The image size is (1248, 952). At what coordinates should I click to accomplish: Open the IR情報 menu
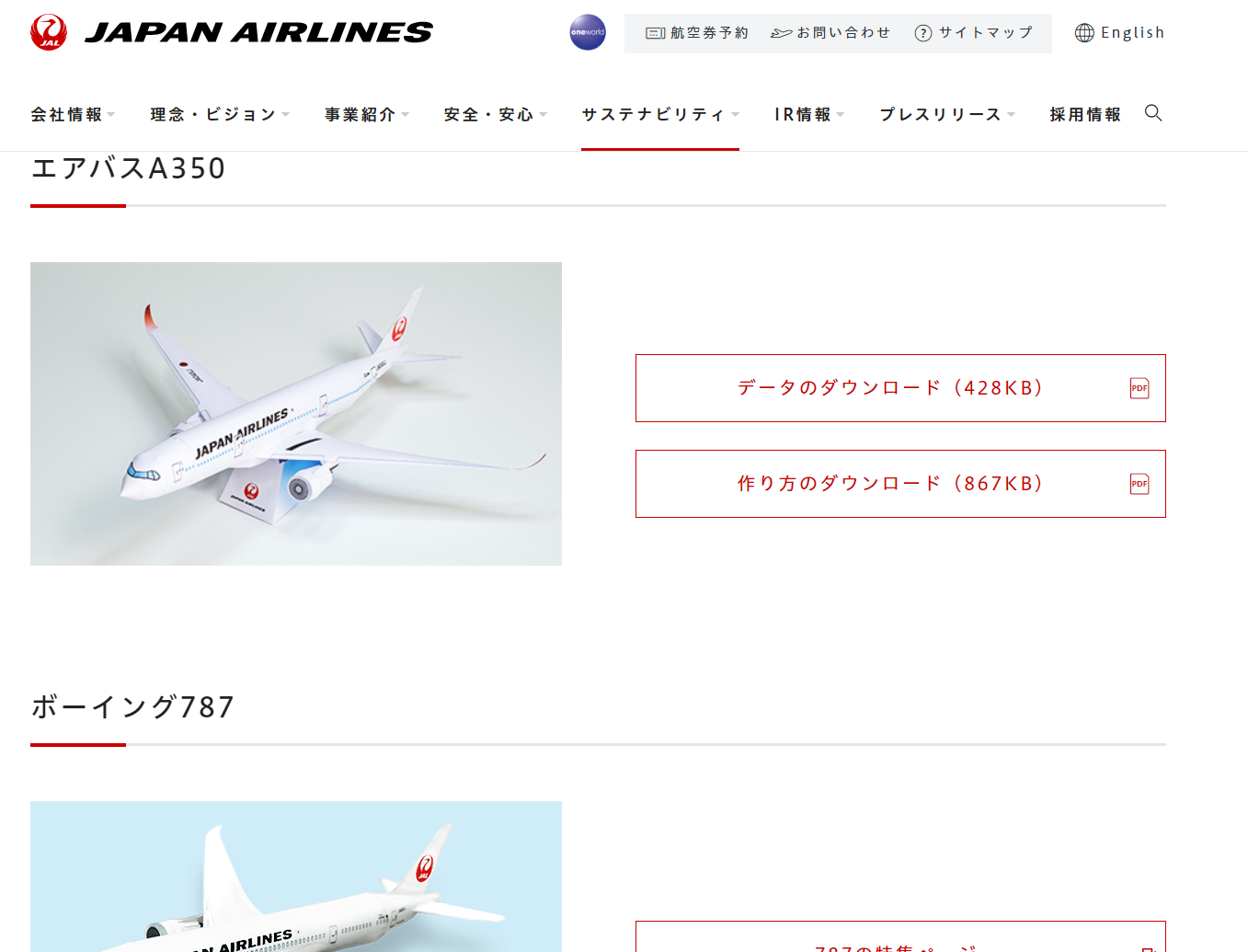(x=809, y=114)
